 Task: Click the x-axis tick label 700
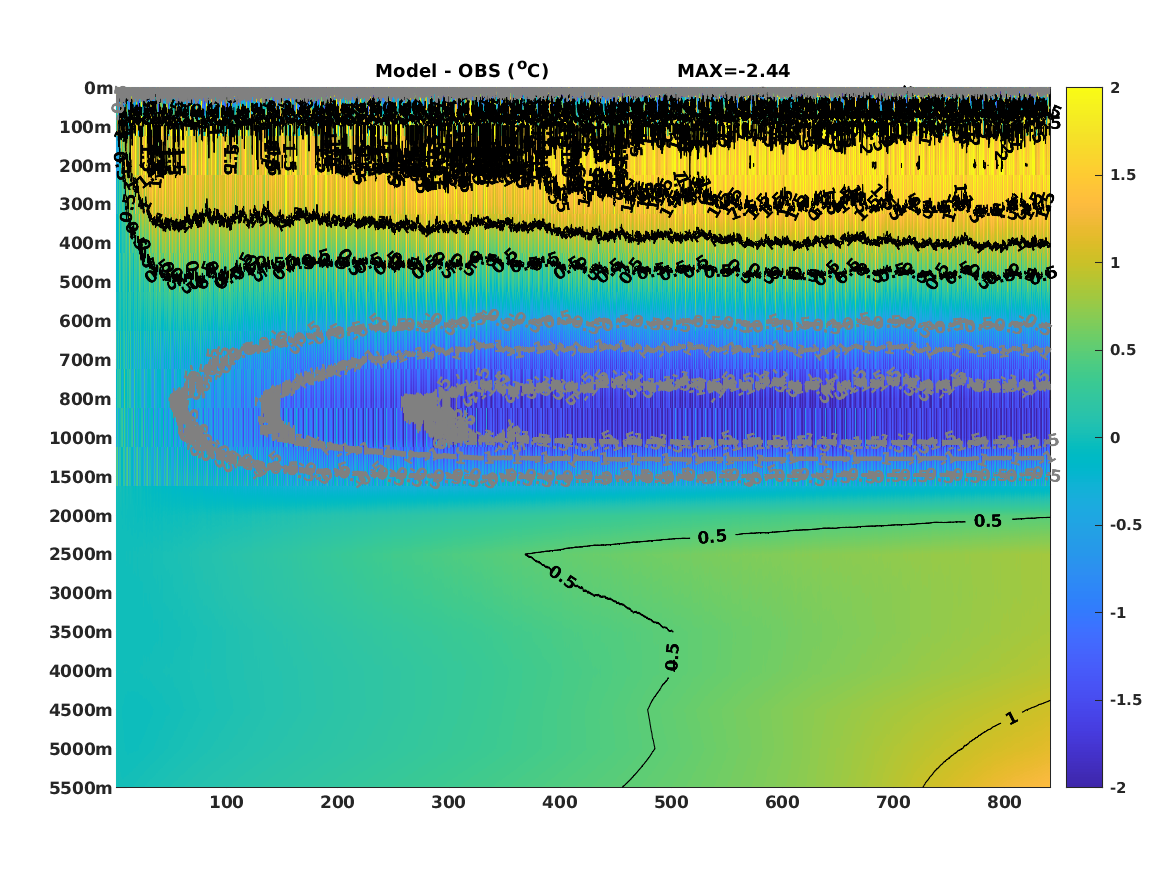tap(893, 802)
